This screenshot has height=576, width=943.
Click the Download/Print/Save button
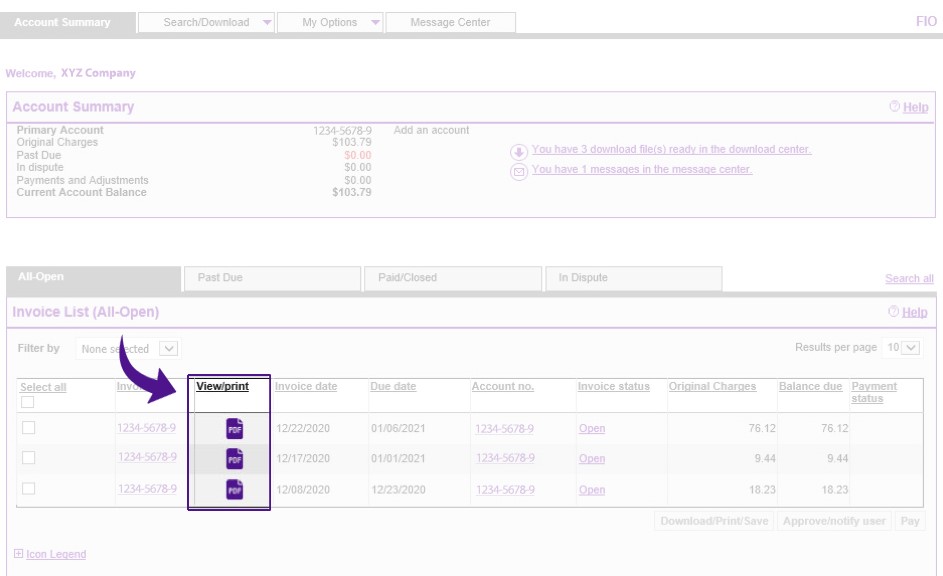(714, 521)
